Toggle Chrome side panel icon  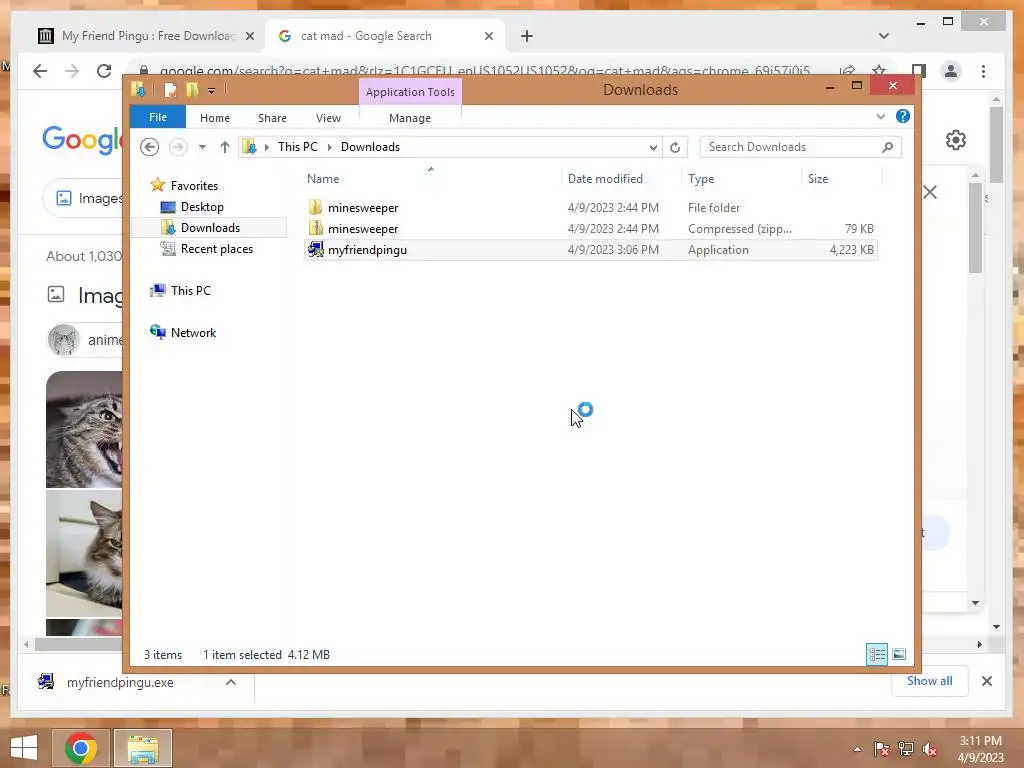[919, 71]
